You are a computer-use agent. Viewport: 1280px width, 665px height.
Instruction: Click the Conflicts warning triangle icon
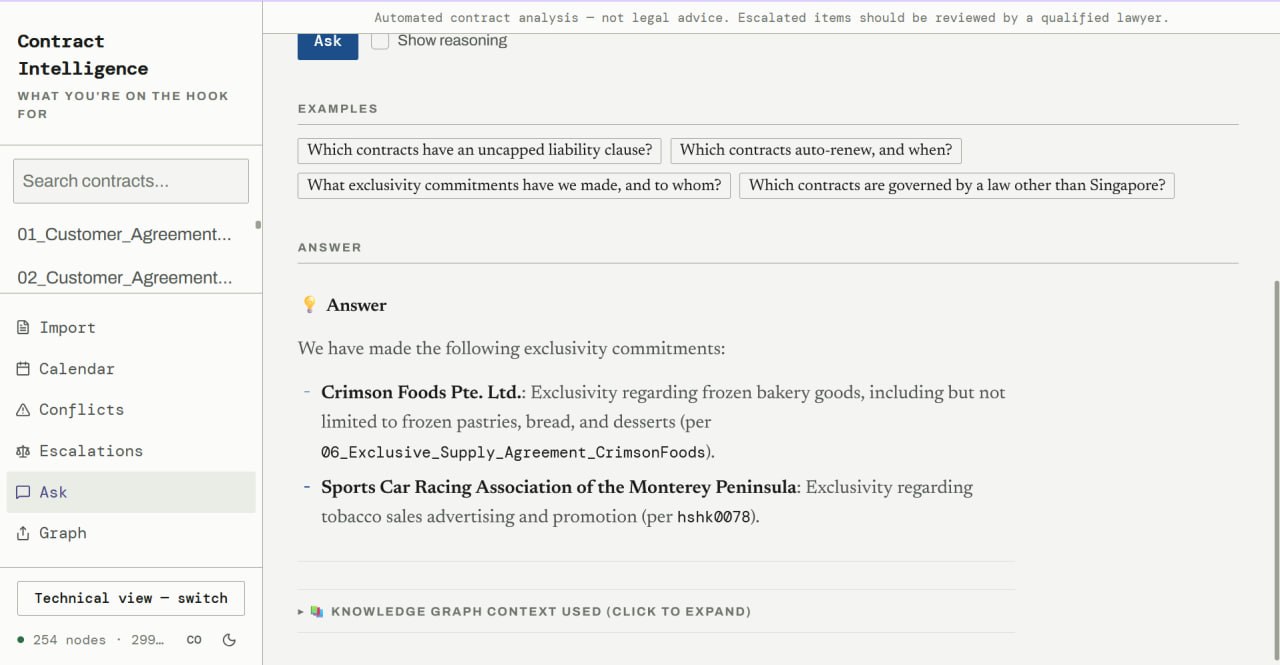point(23,409)
